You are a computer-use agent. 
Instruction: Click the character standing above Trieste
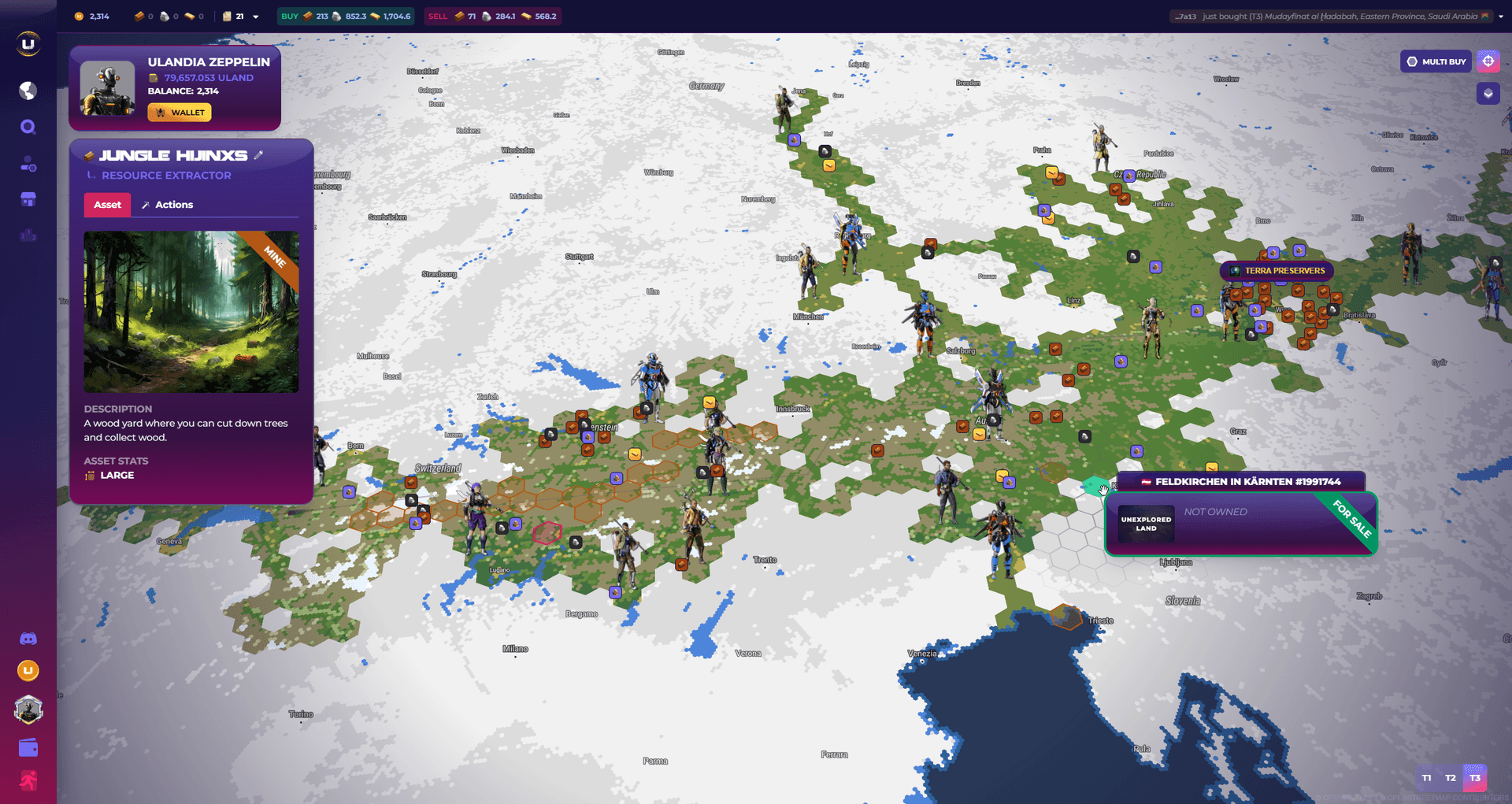pyautogui.click(x=1000, y=539)
